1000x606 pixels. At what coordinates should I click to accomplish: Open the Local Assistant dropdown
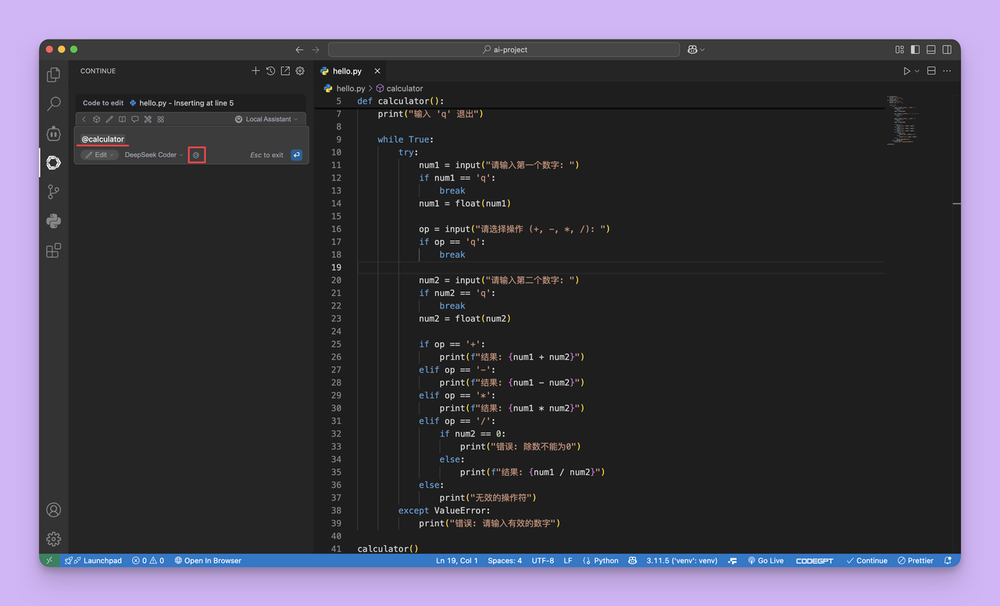click(266, 119)
